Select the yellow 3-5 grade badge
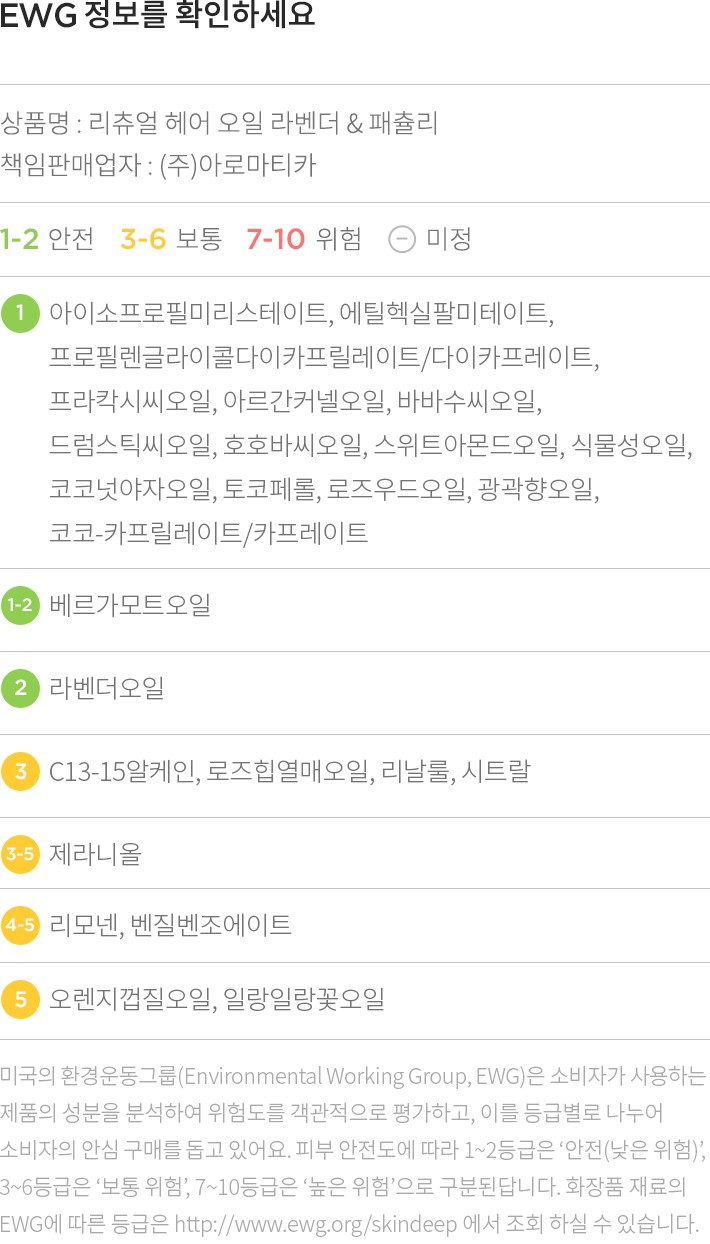710x1244 pixels. (x=20, y=854)
